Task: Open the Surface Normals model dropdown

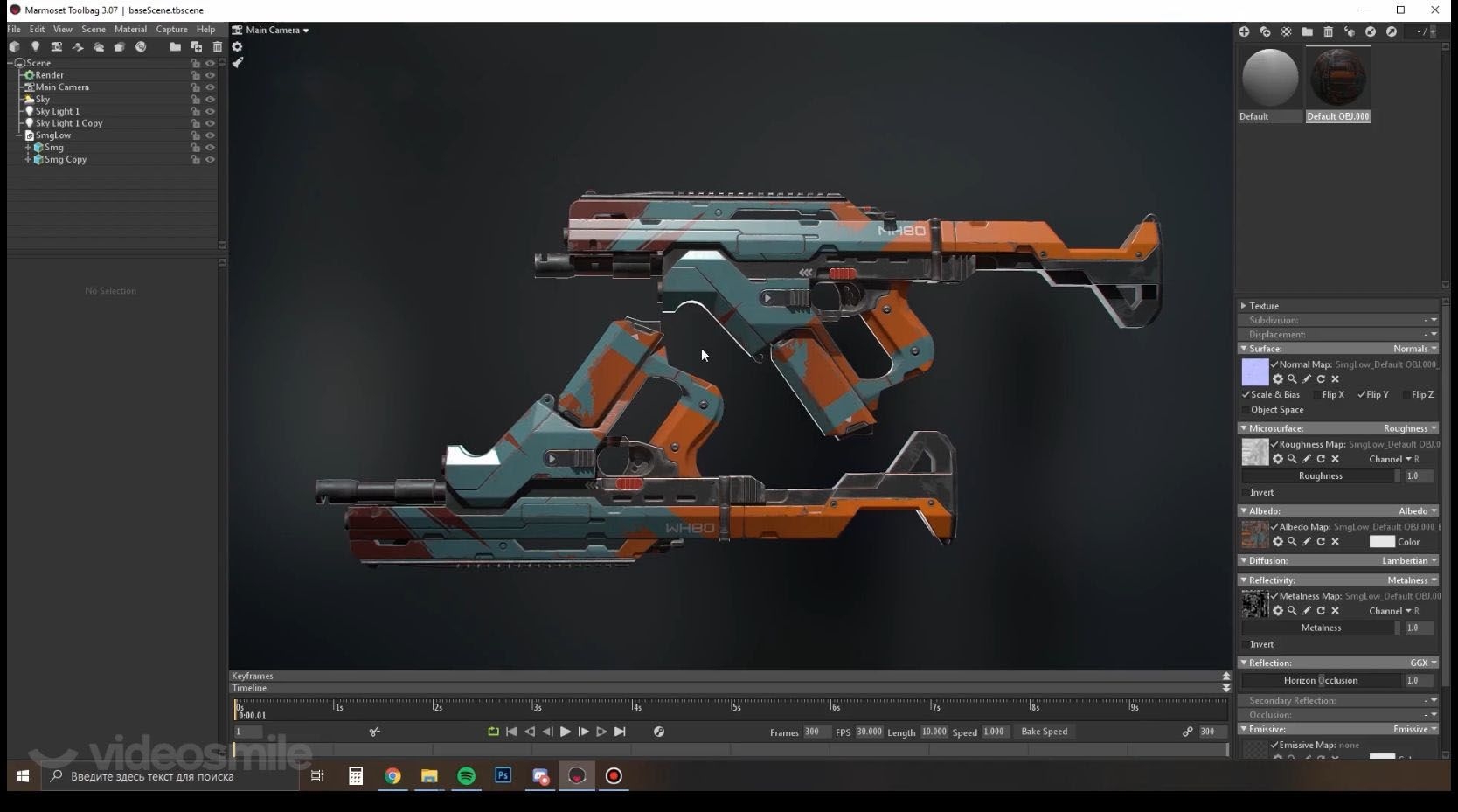Action: pyautogui.click(x=1415, y=349)
